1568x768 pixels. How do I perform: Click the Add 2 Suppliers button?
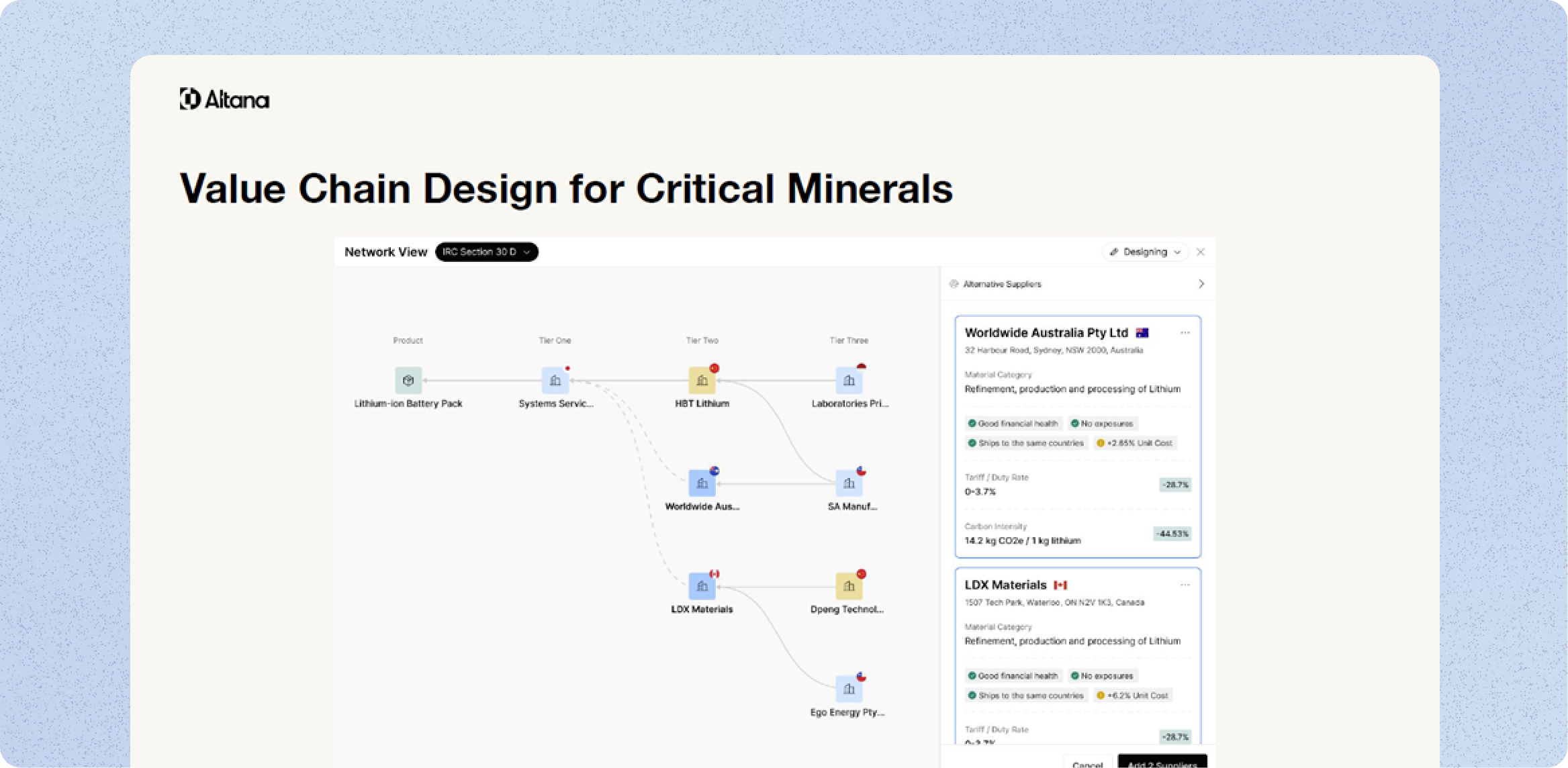pyautogui.click(x=1162, y=764)
